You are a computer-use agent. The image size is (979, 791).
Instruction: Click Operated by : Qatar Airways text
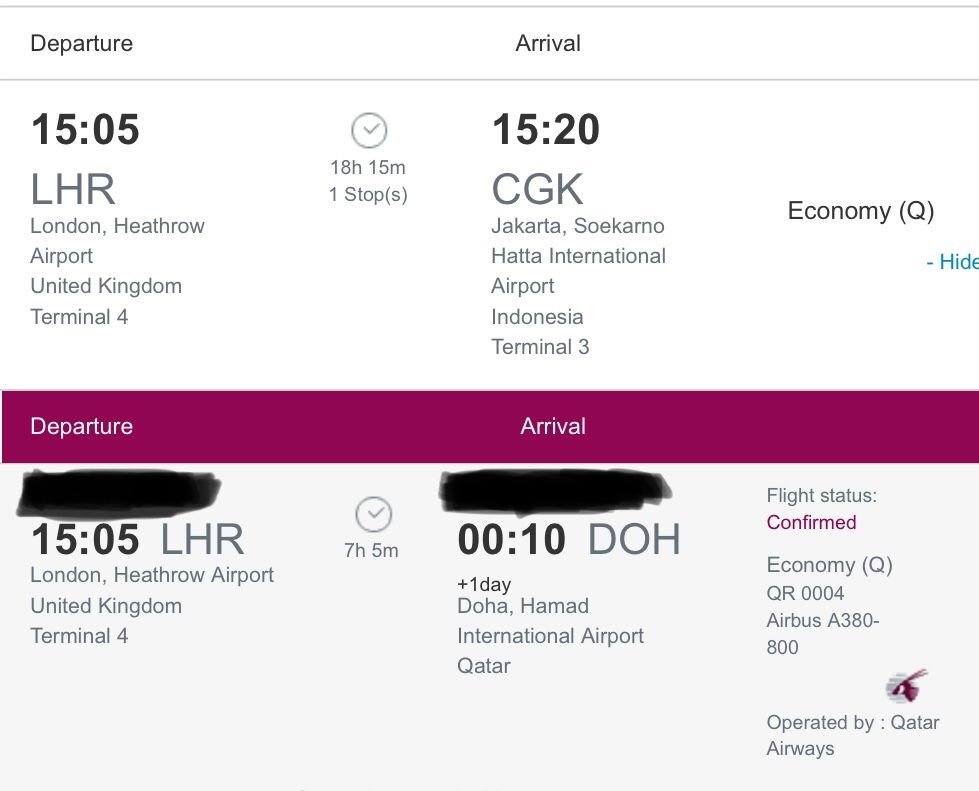point(852,735)
